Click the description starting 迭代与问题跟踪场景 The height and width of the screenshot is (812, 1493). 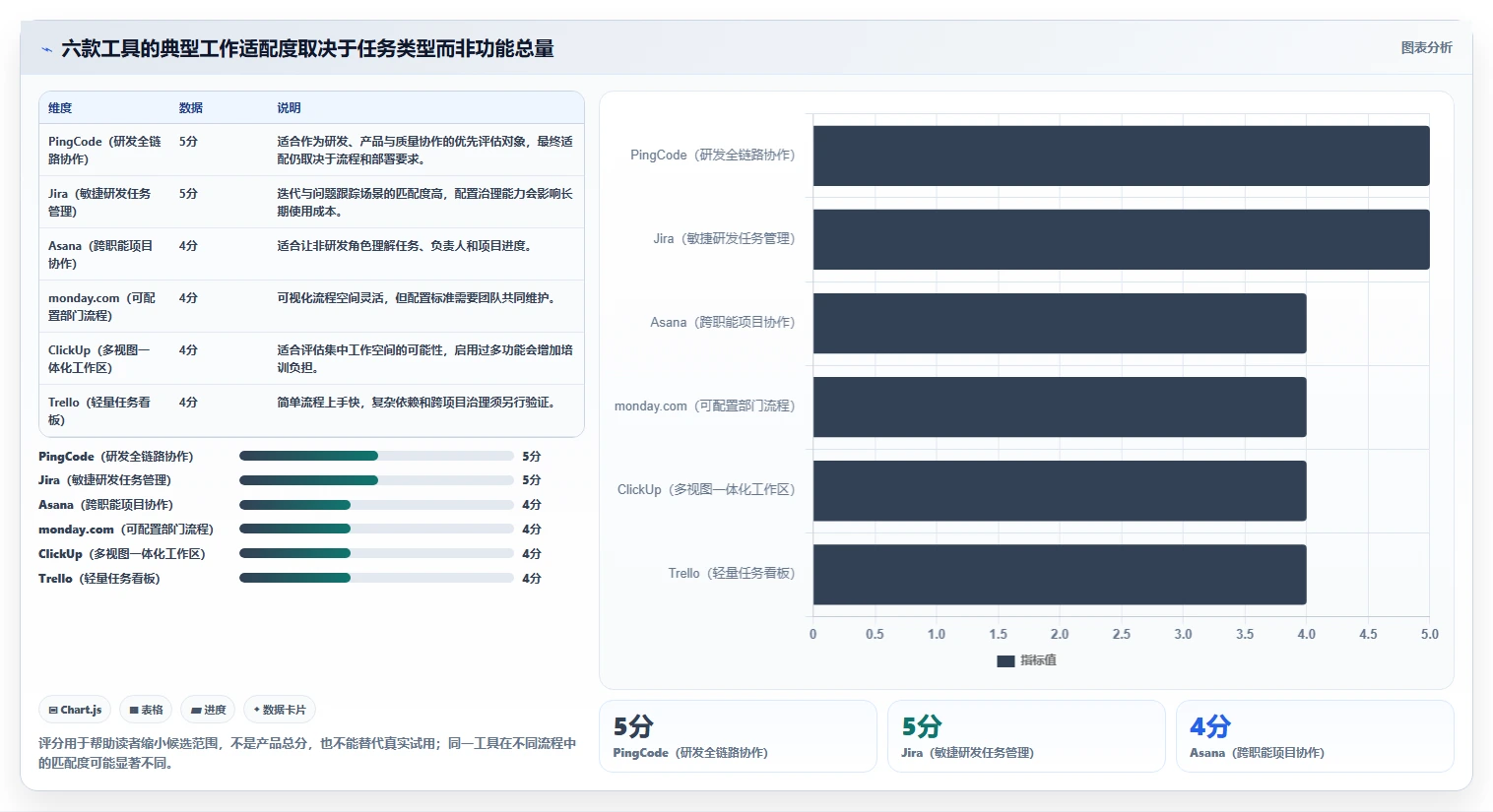424,202
